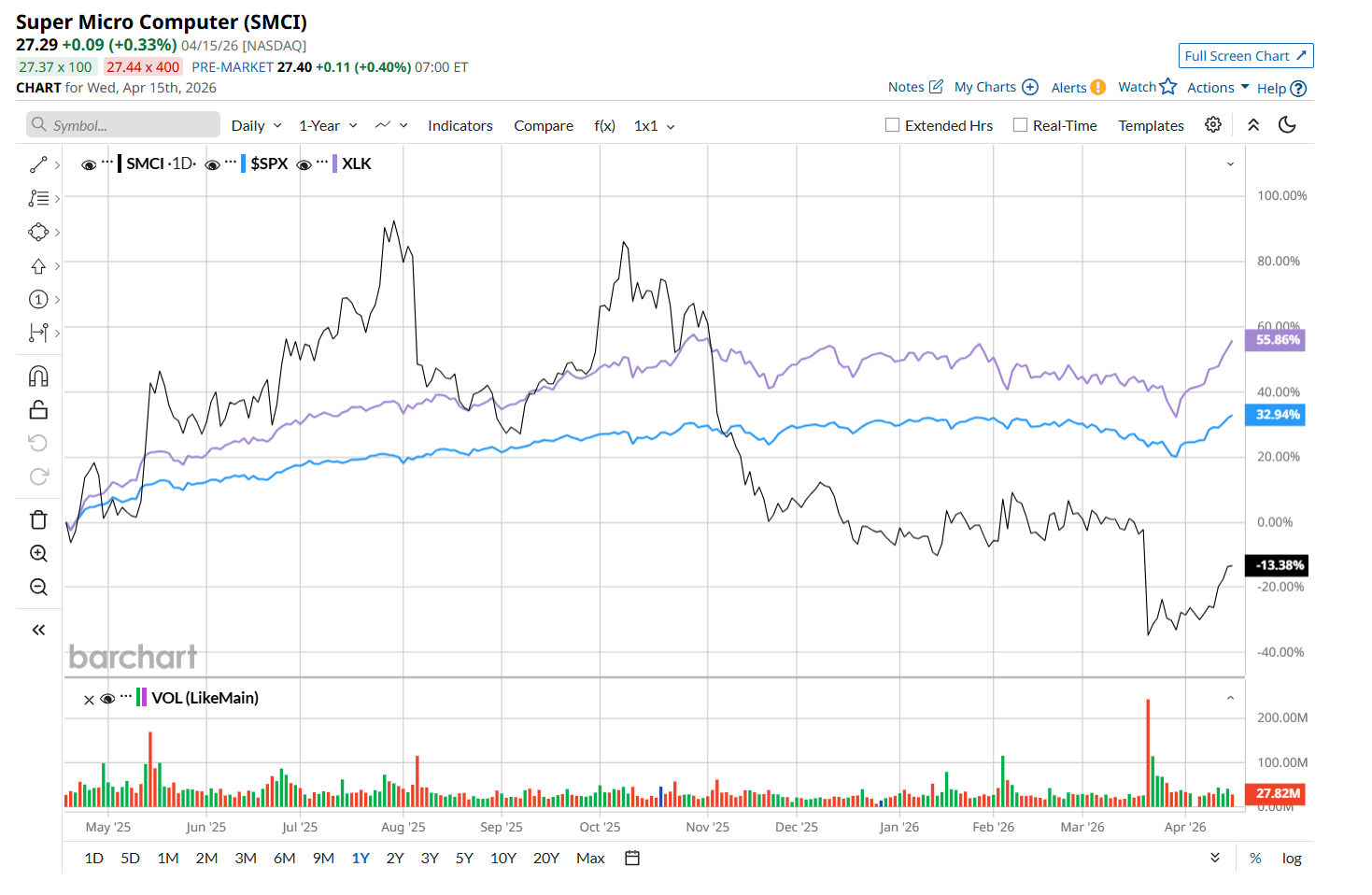This screenshot has width=1372, height=895.
Task: Expand the Actions dropdown menu
Action: coord(1218,87)
